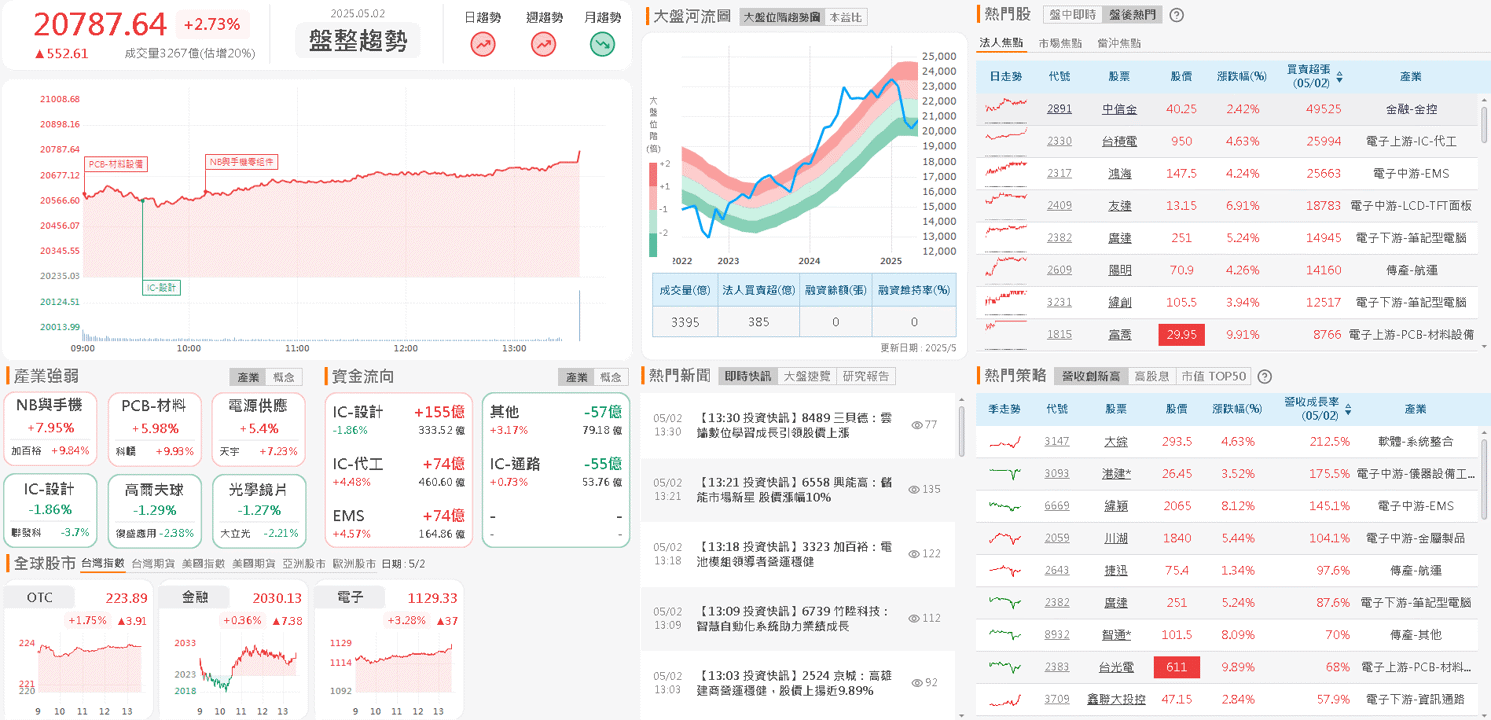Switch news to 大盤總覽 tab
Viewport: 1491px width, 720px height.
tap(806, 376)
